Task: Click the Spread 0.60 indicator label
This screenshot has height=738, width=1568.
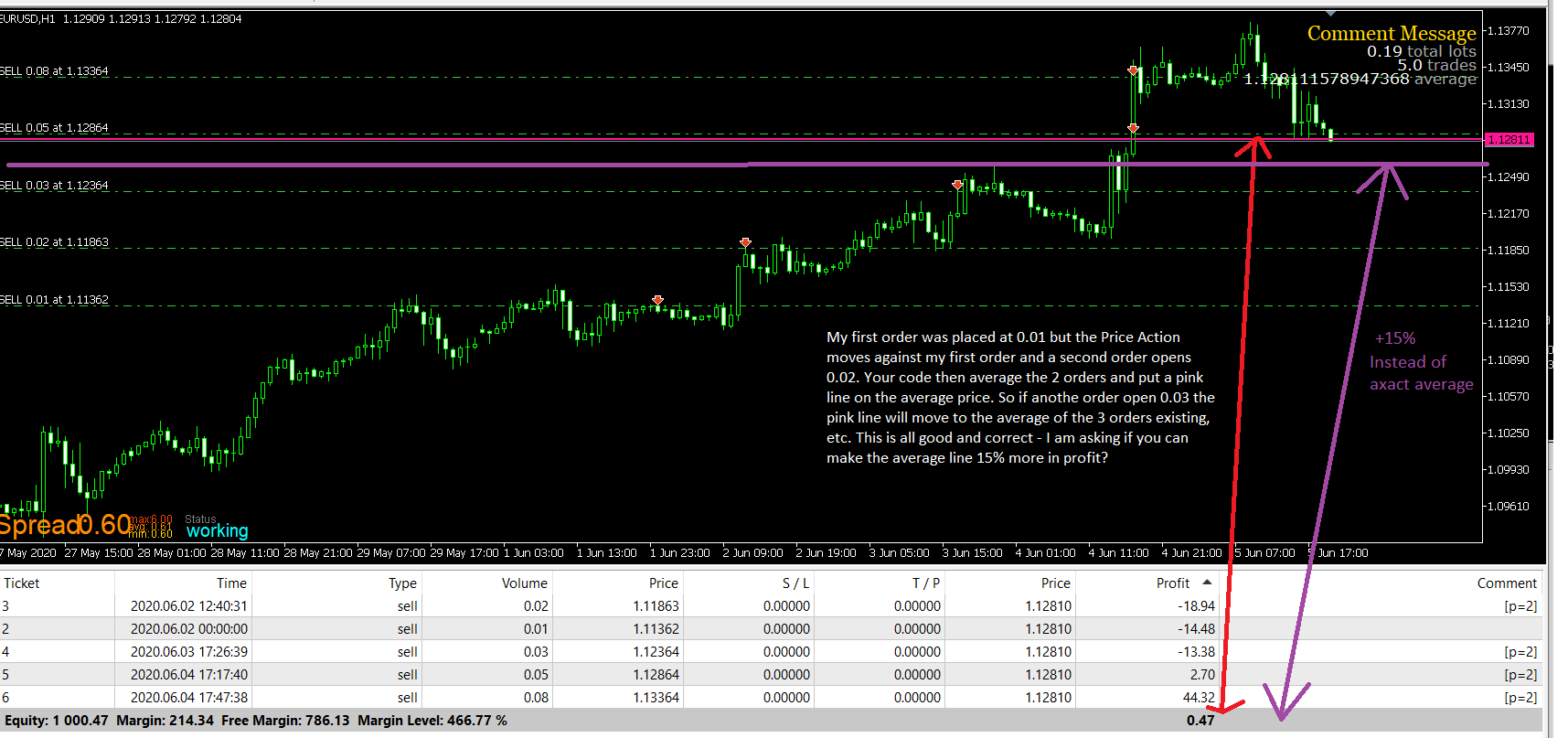Action: click(x=66, y=525)
